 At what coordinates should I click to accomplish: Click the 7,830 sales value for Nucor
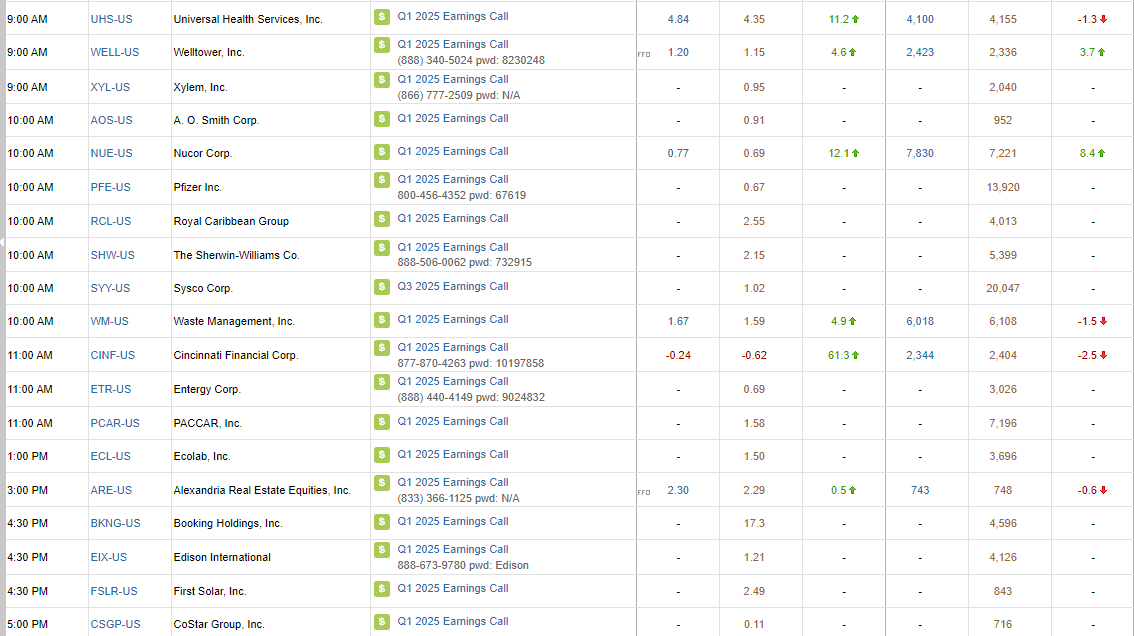(x=920, y=153)
